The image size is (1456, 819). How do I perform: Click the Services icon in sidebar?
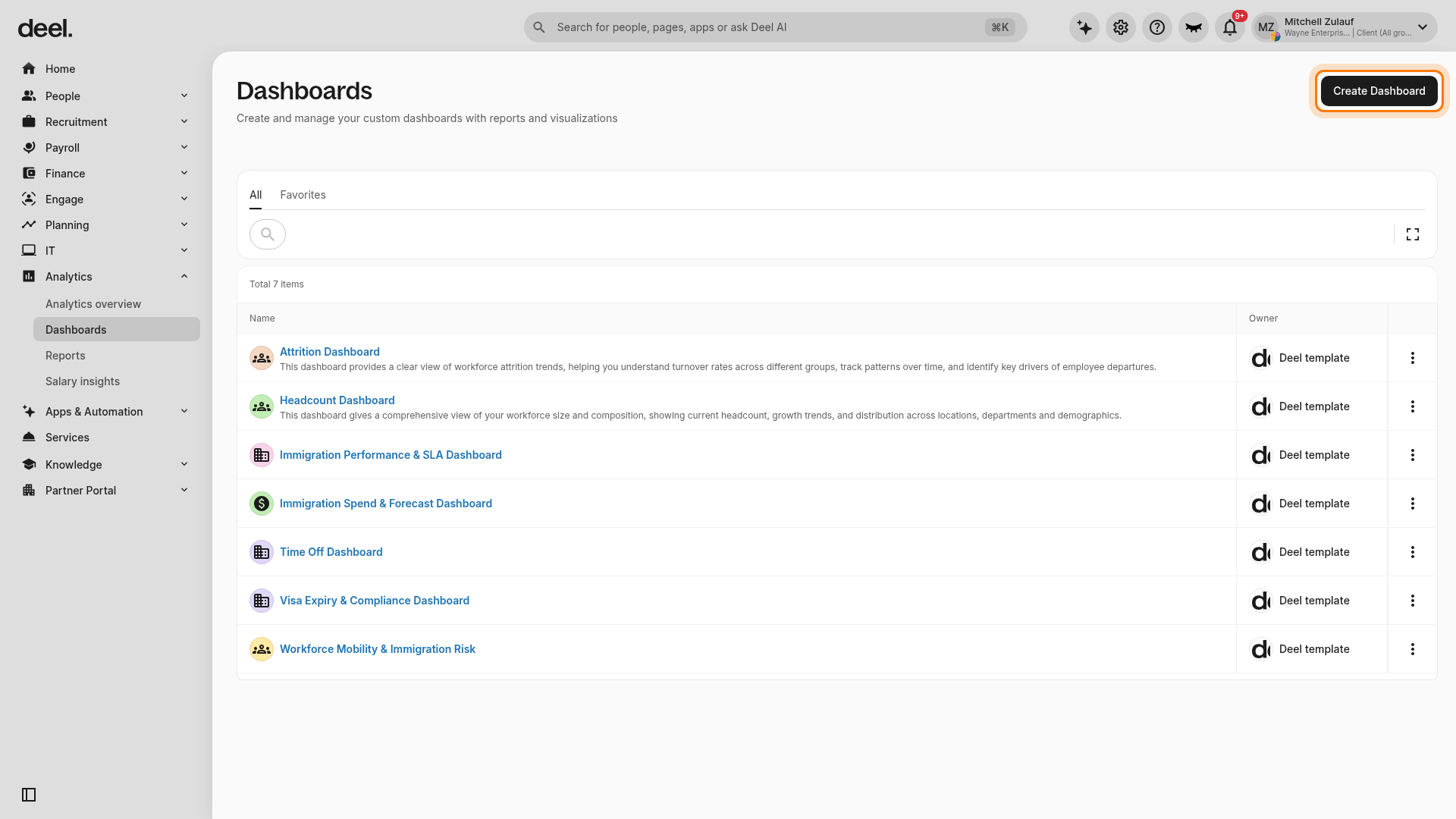point(29,438)
